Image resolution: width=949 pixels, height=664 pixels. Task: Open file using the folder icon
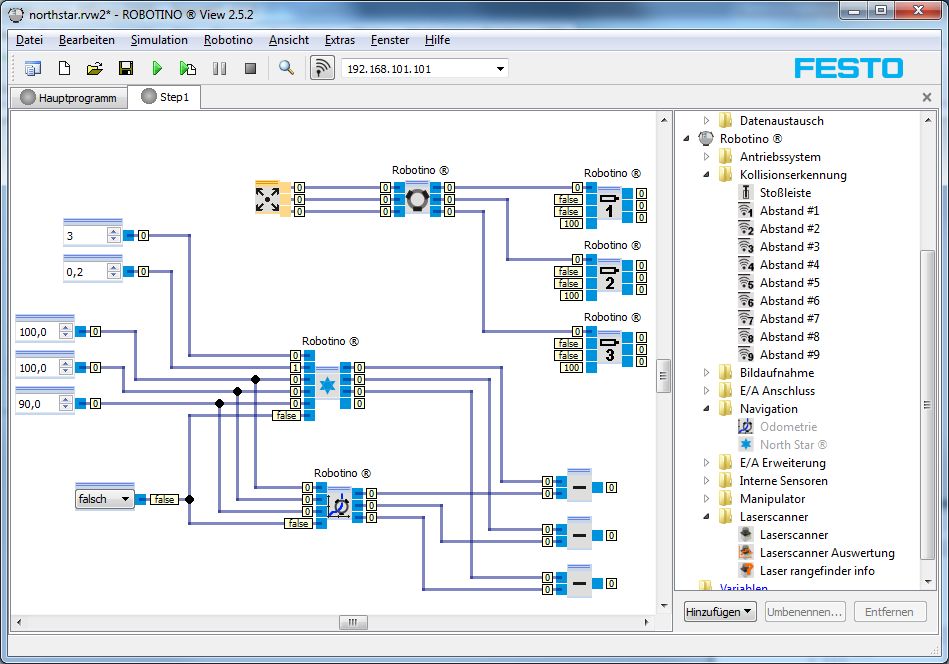click(94, 68)
